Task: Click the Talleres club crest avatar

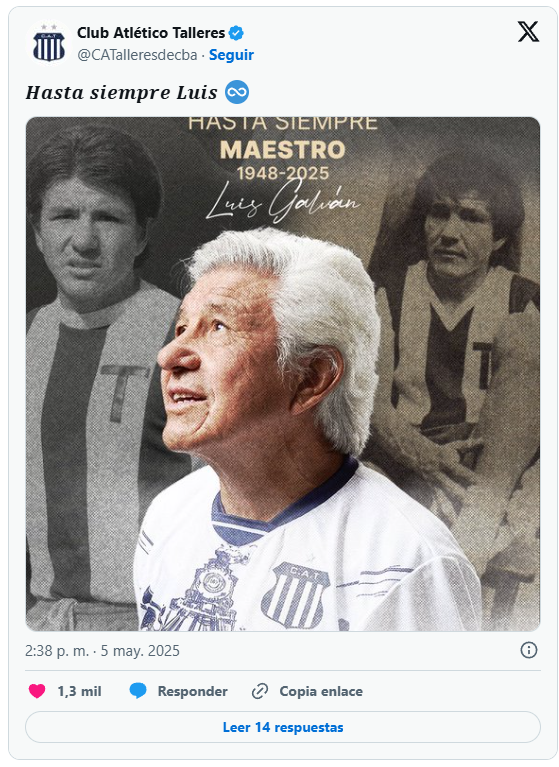Action: 48,44
